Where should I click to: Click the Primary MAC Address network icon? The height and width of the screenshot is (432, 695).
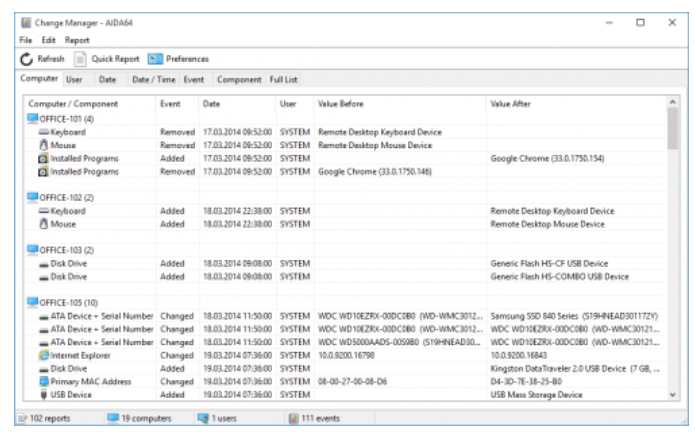click(x=43, y=381)
